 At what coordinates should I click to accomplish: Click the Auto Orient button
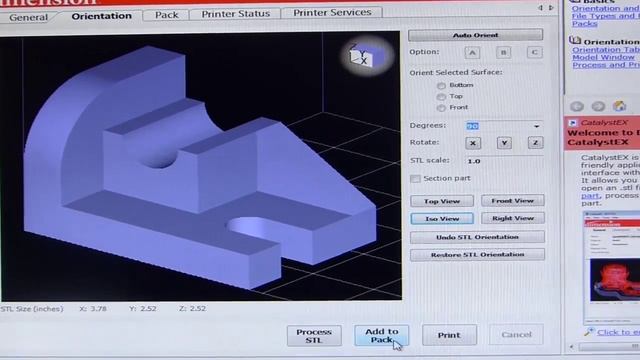tap(476, 35)
